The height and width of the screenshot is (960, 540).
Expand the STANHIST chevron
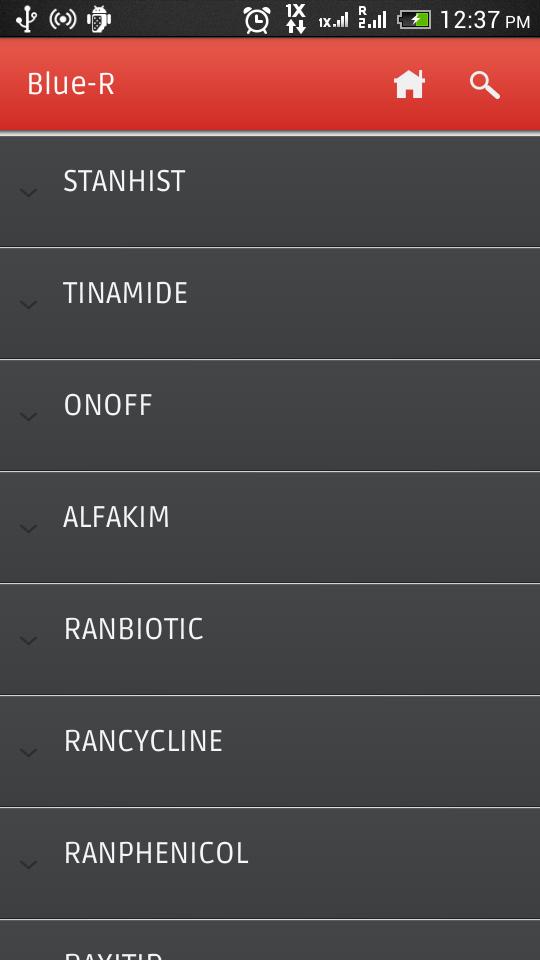click(28, 192)
